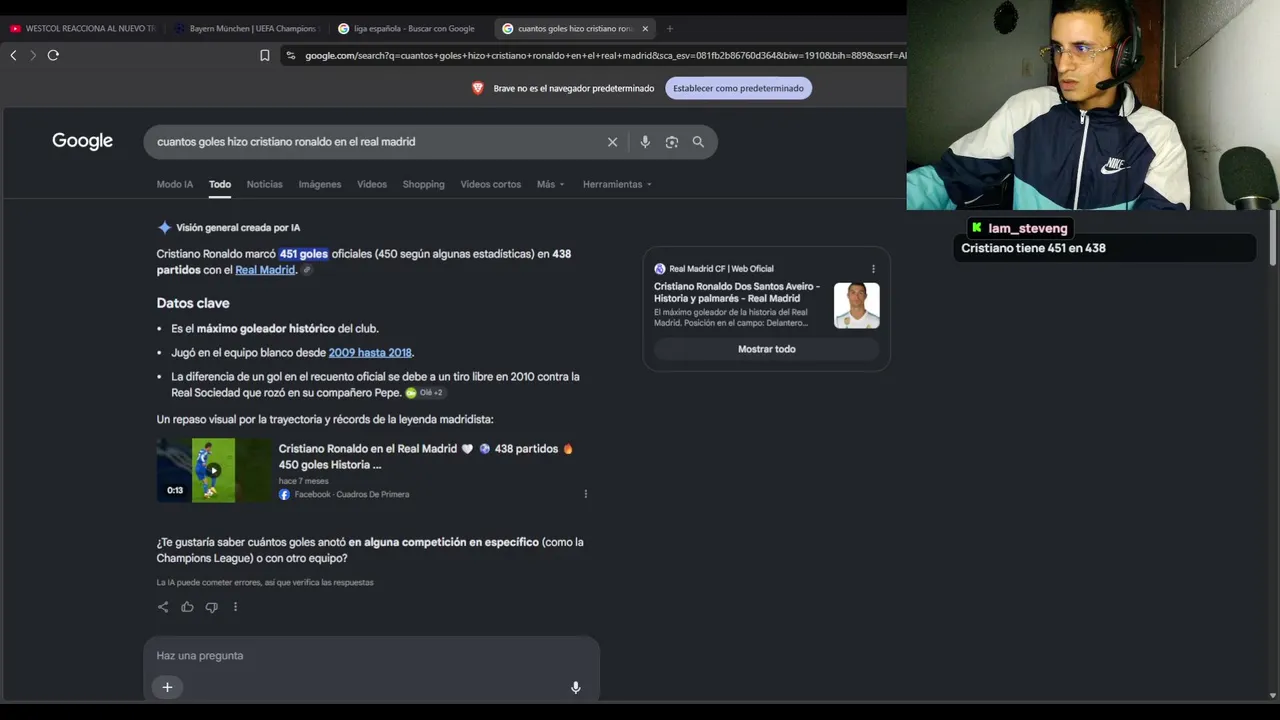Click 'Visión general creada por IA' label
The width and height of the screenshot is (1280, 720).
pos(238,228)
